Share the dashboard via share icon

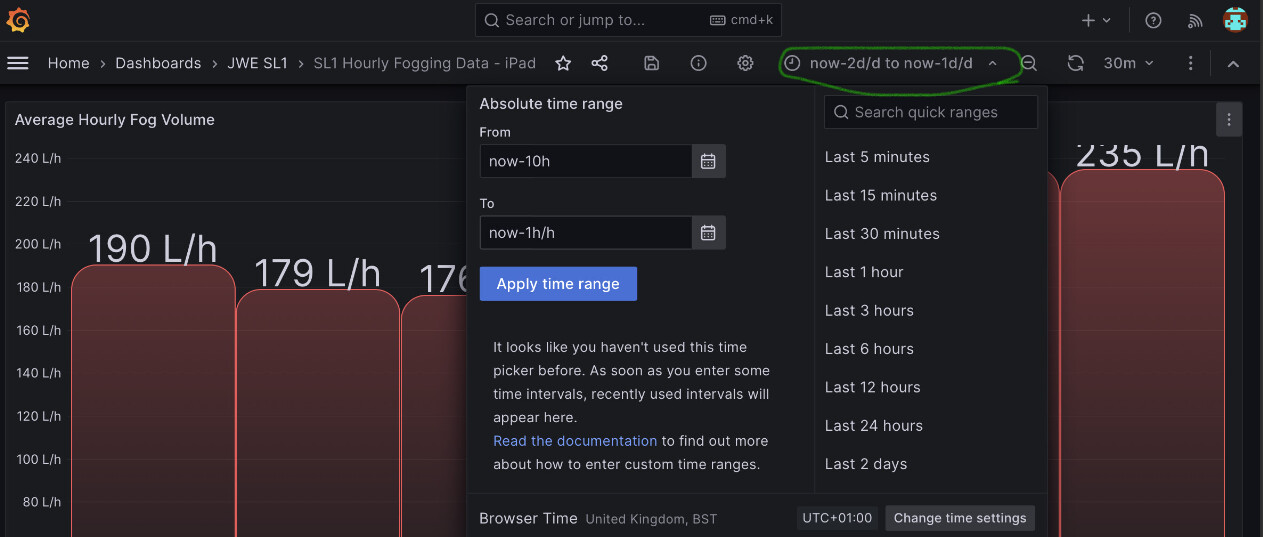click(x=600, y=63)
